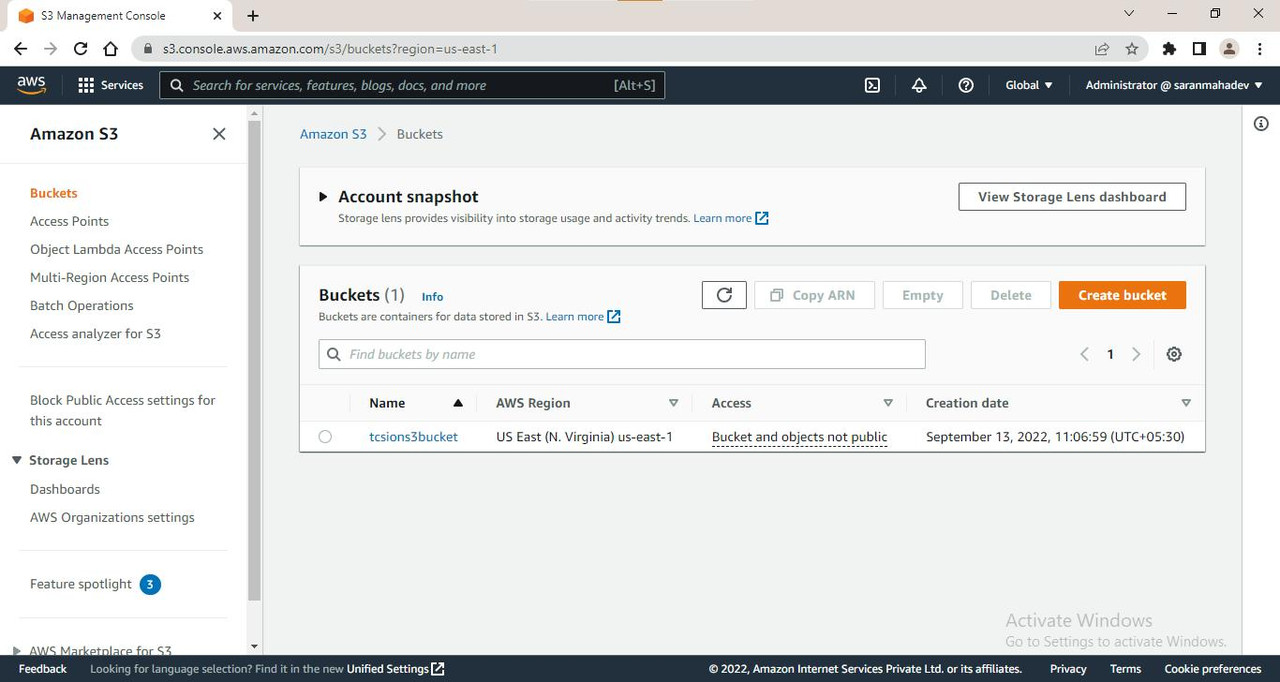Open Buckets in the sidebar

54,193
